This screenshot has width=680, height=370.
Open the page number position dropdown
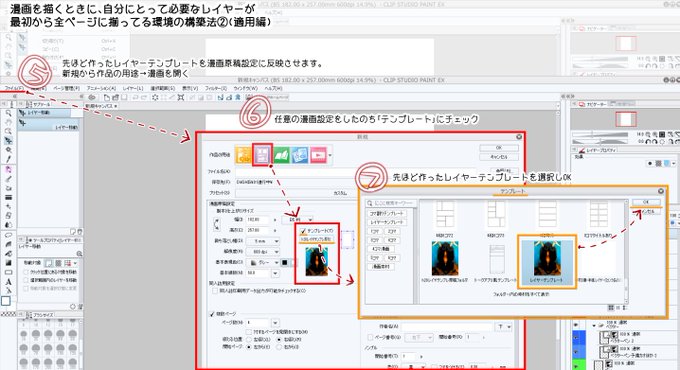click(x=418, y=337)
